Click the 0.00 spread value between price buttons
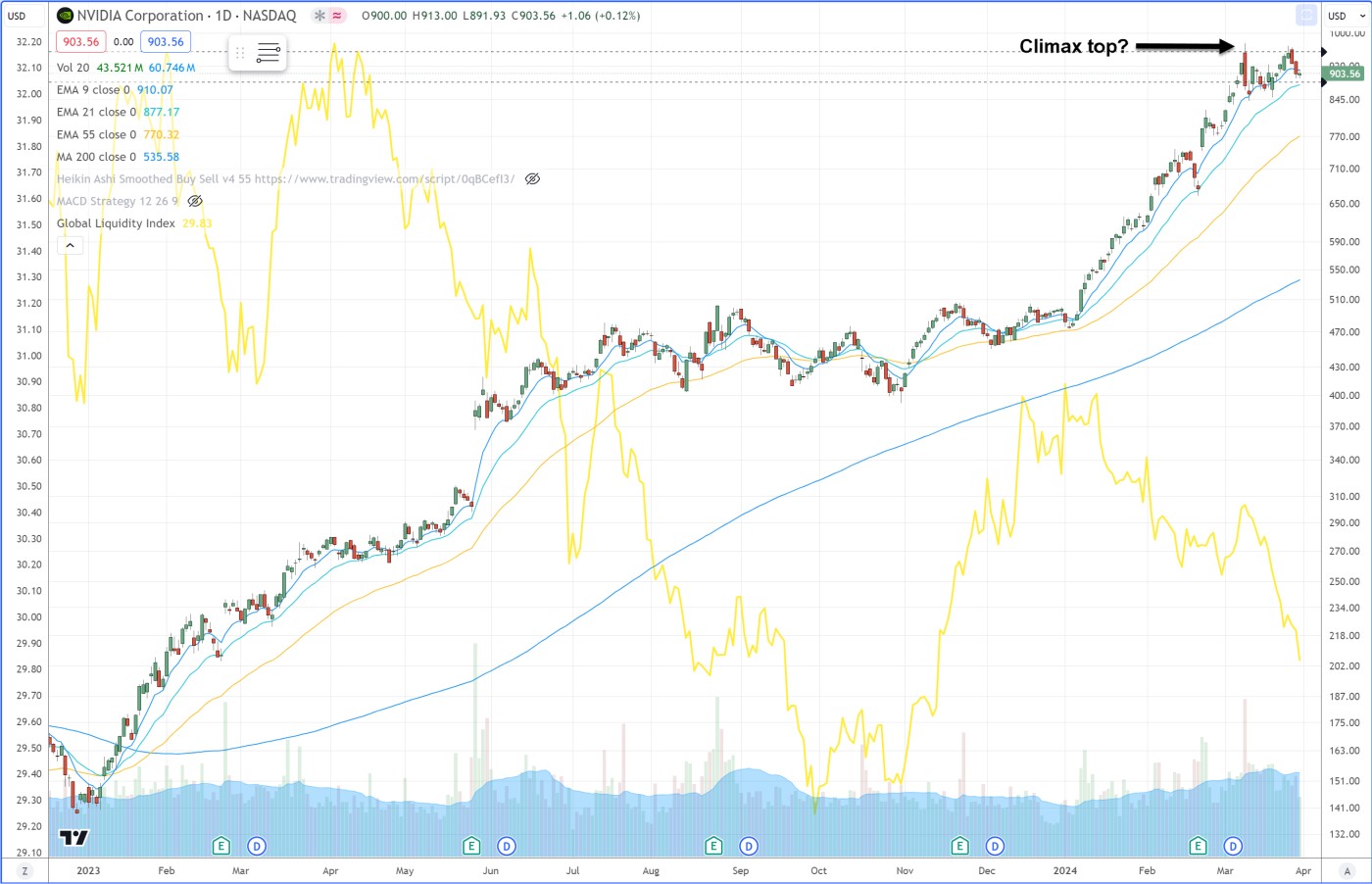 (x=123, y=42)
